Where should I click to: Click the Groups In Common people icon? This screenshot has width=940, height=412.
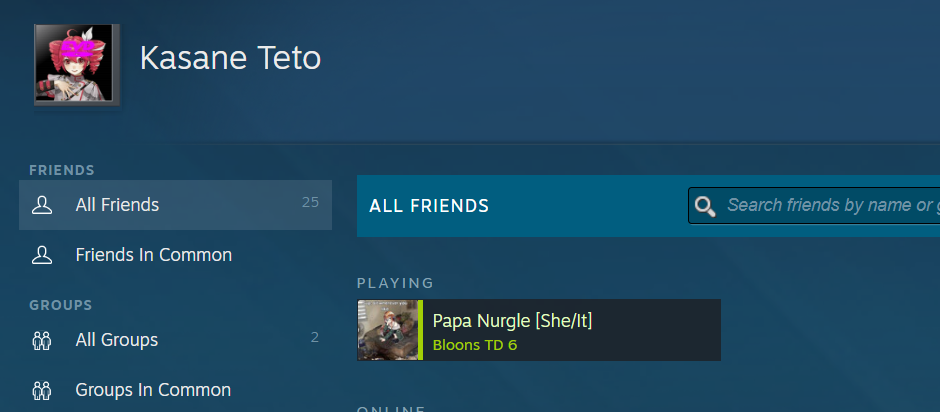(42, 390)
